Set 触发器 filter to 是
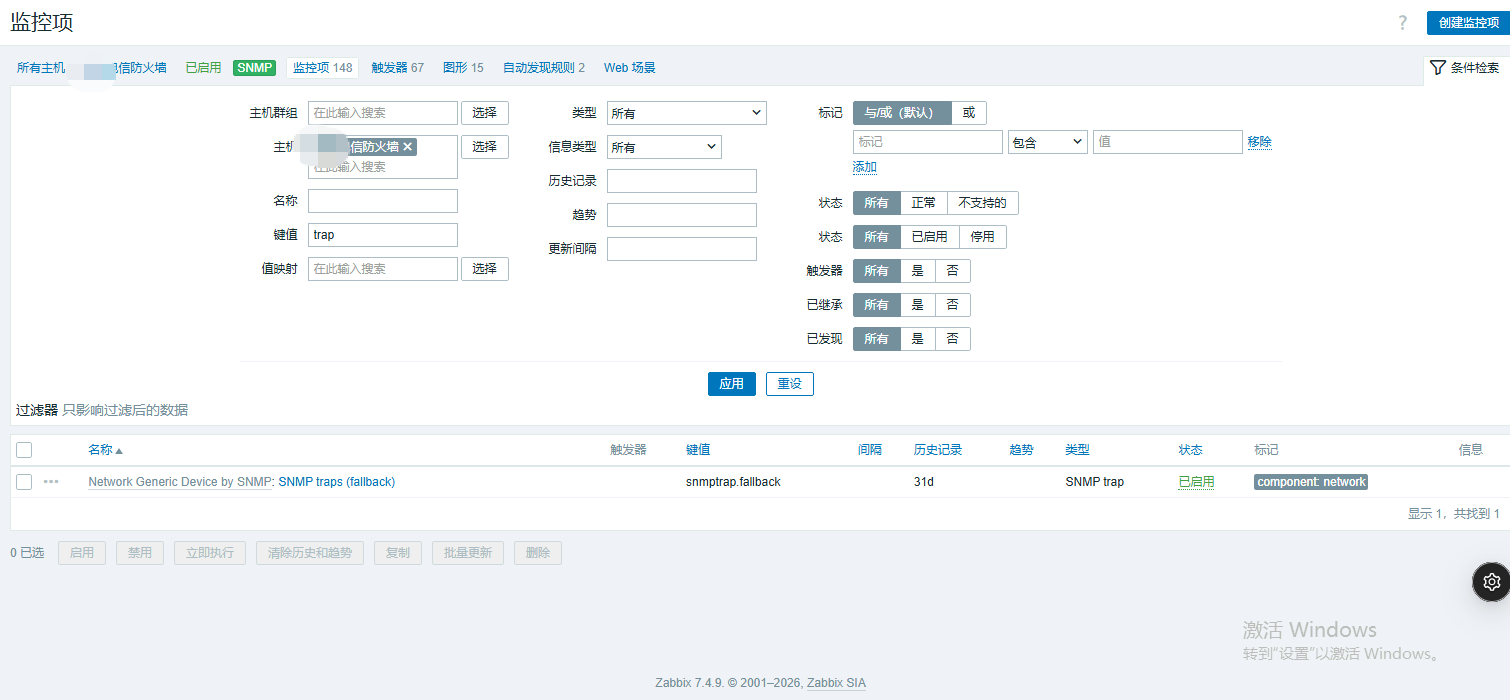 [918, 271]
